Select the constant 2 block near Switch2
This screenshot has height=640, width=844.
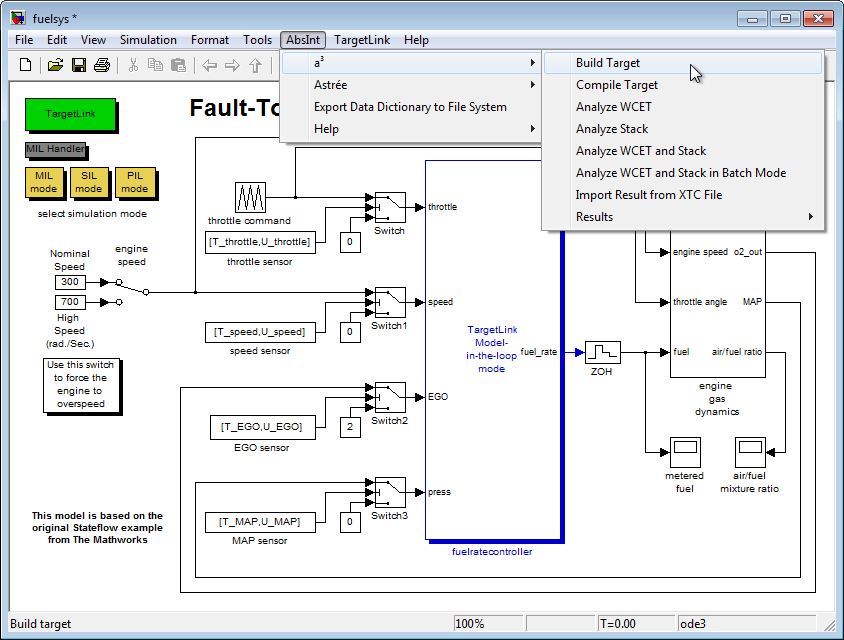pos(350,427)
